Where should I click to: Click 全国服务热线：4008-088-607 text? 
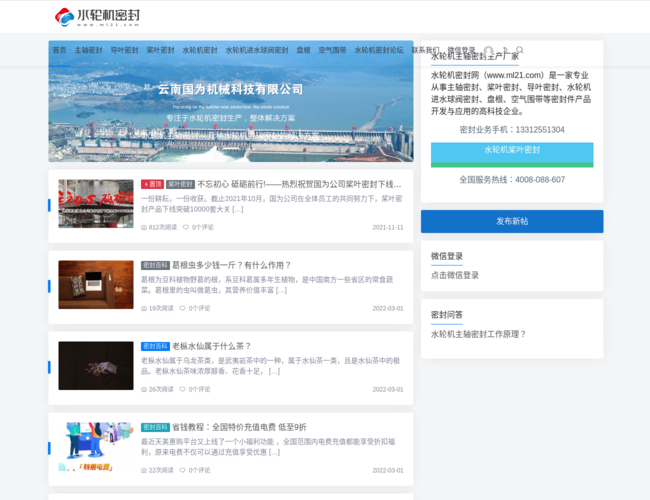click(x=512, y=180)
